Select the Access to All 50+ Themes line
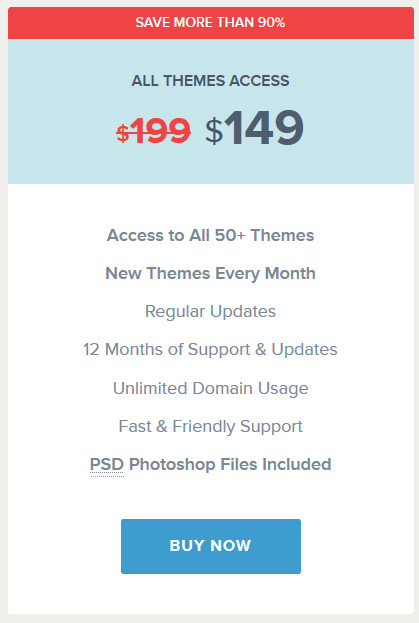Screen dimensions: 419x623 (x=210, y=235)
